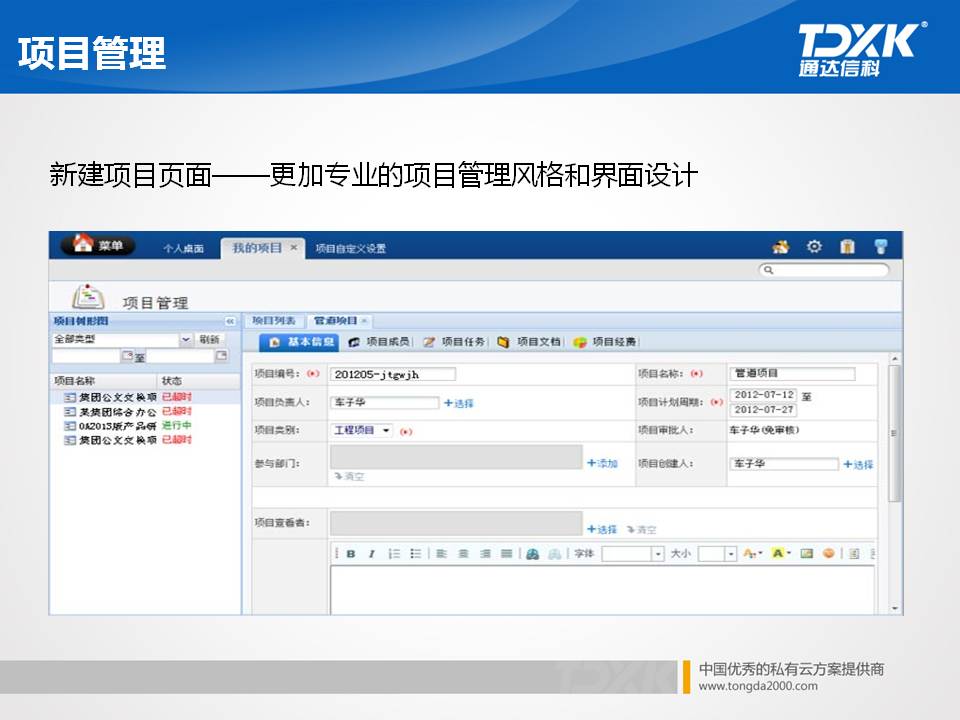Open the text color picker
960x720 pixels.
pos(752,553)
